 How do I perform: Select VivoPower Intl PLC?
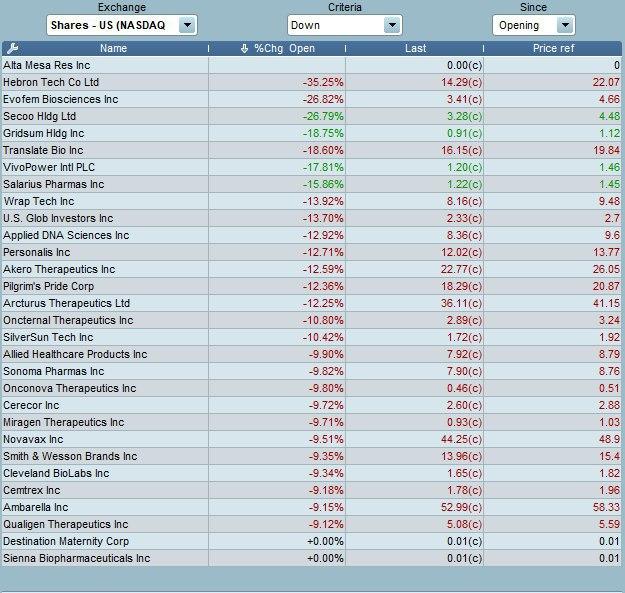pos(49,167)
